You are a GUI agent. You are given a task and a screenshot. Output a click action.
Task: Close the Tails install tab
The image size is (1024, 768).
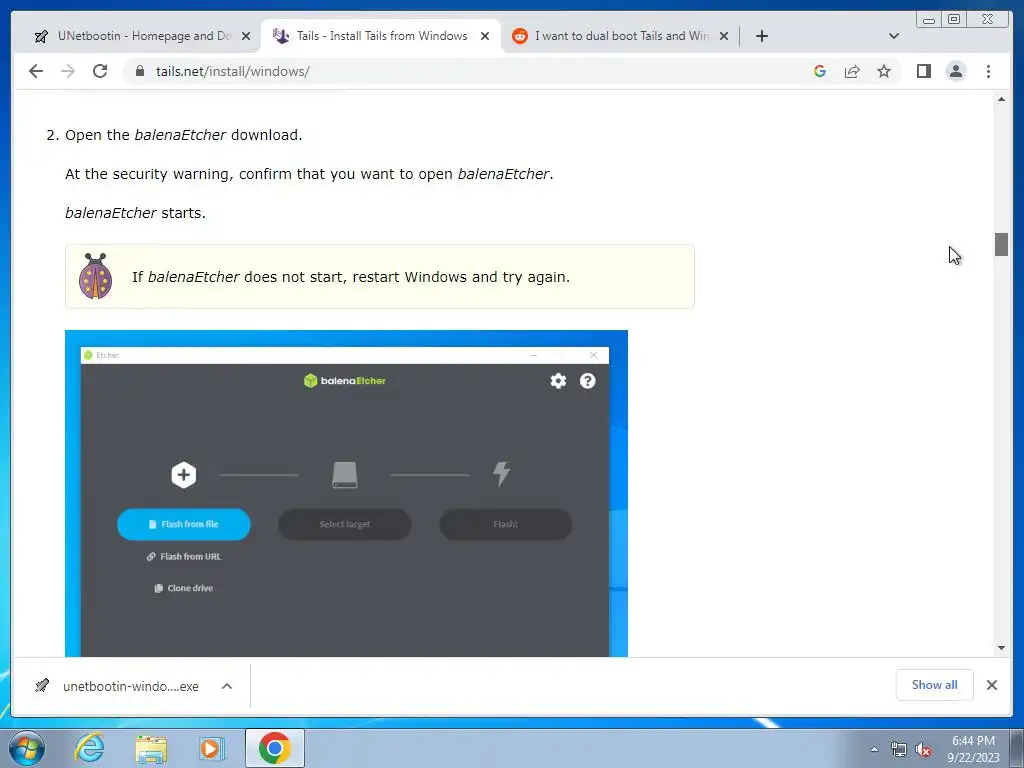(485, 36)
